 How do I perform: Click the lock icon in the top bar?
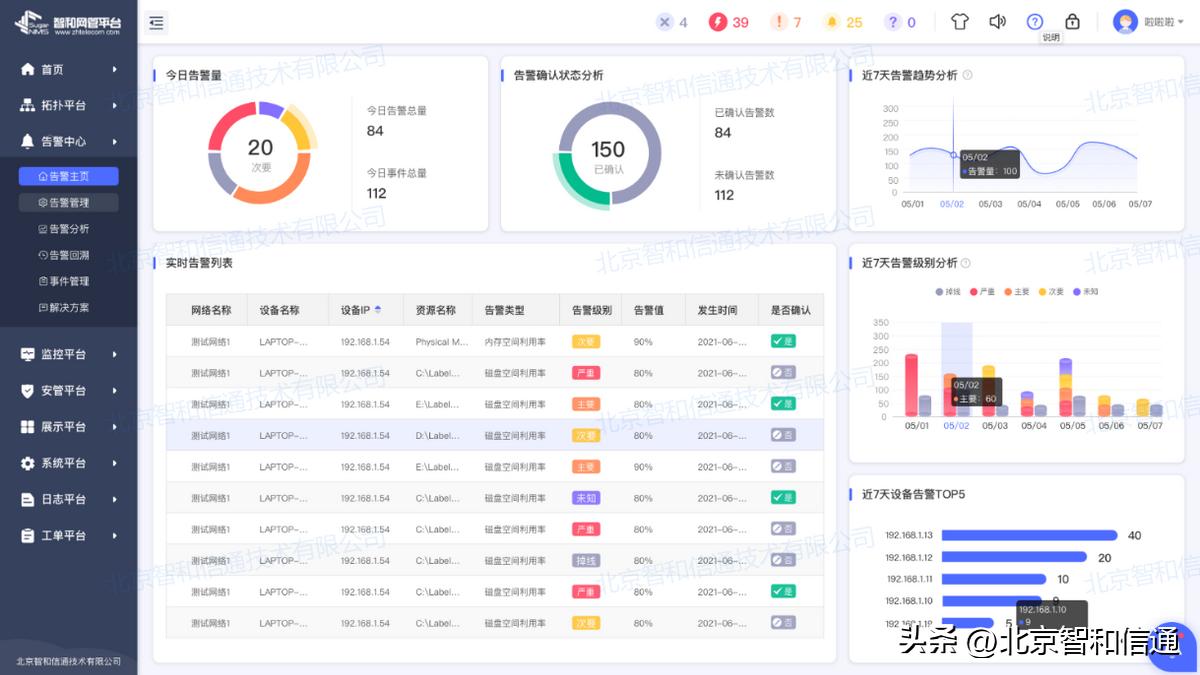pyautogui.click(x=1071, y=21)
